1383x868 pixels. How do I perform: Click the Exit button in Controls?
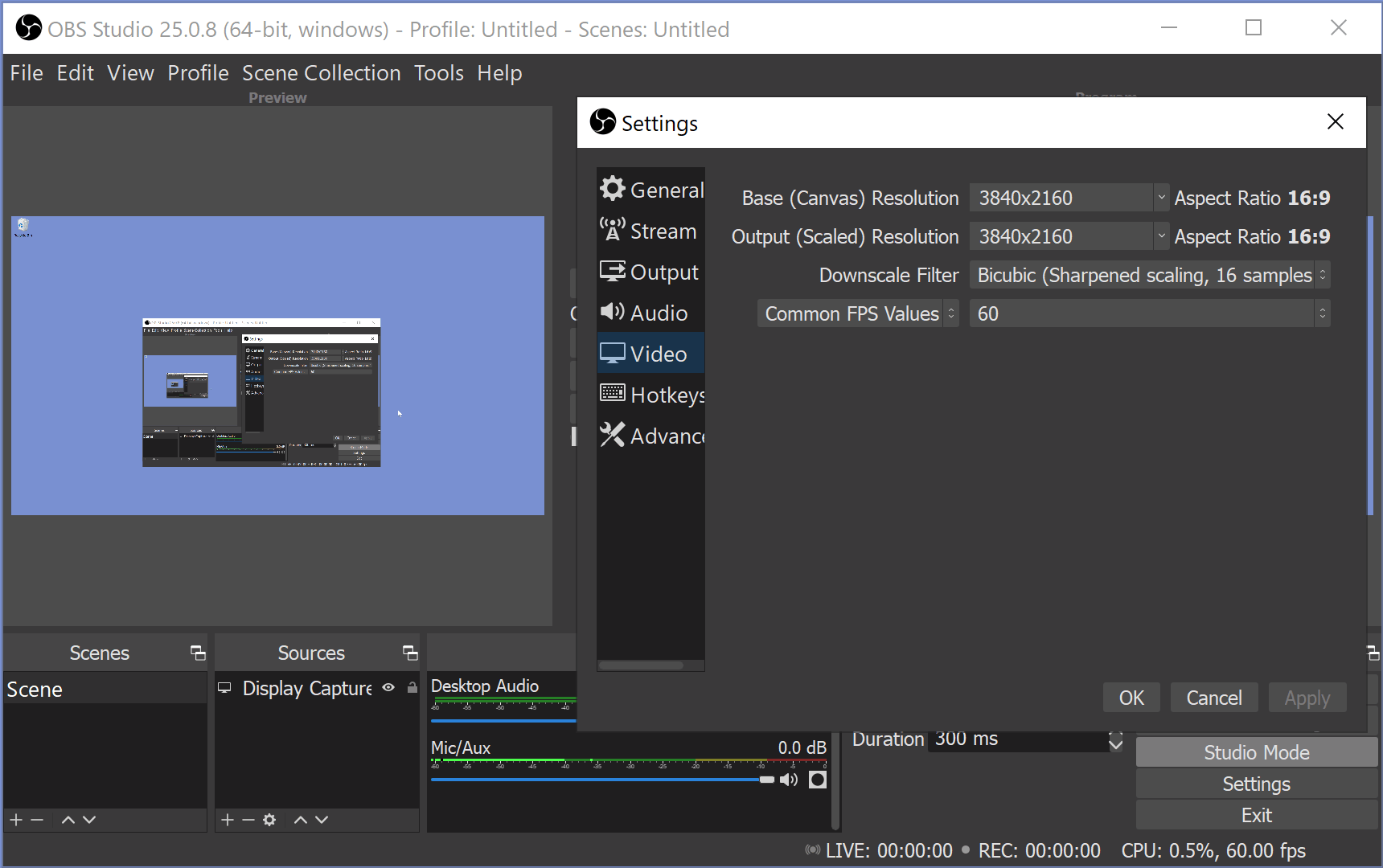pos(1257,815)
